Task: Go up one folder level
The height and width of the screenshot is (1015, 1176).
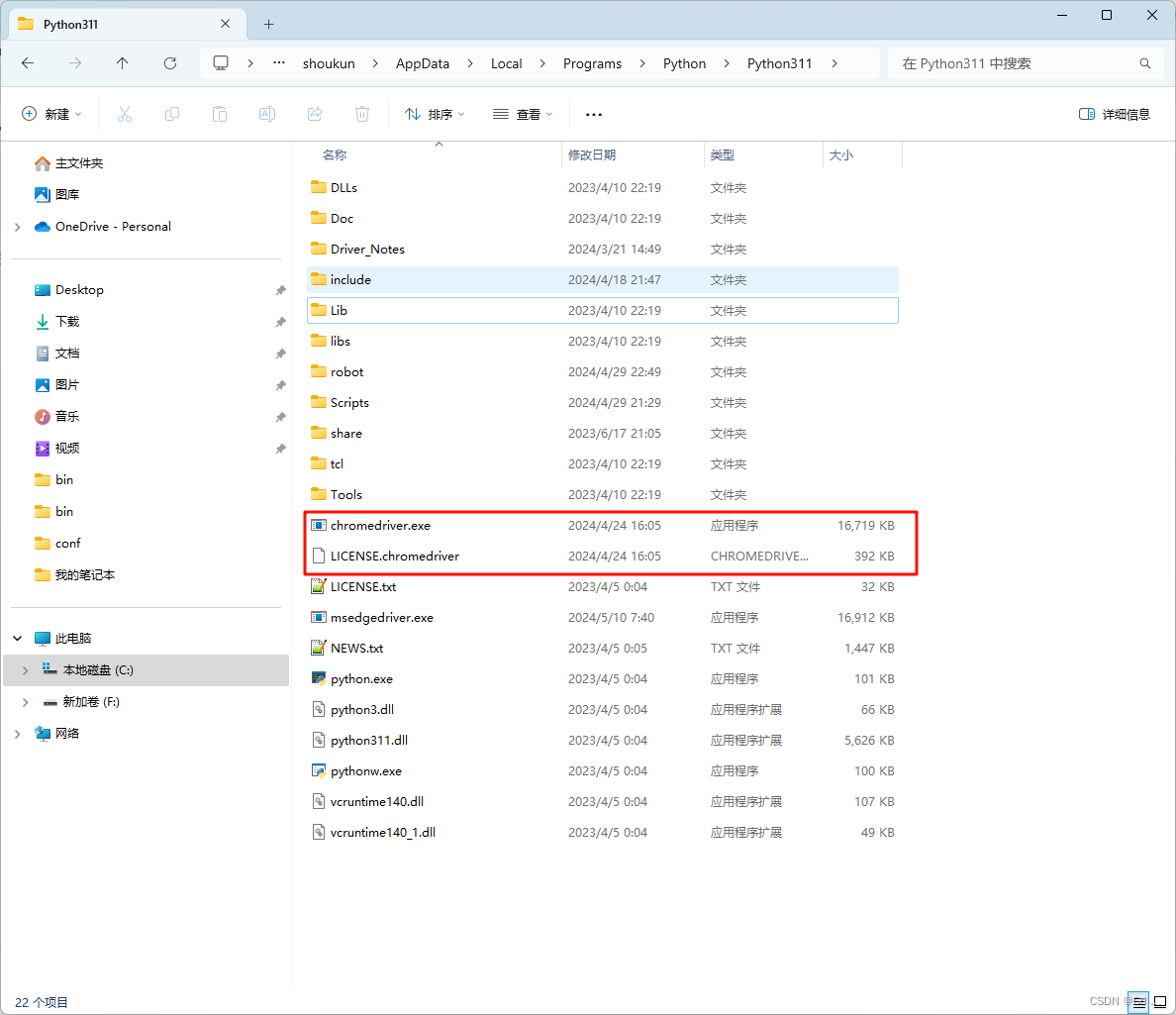Action: tap(122, 63)
